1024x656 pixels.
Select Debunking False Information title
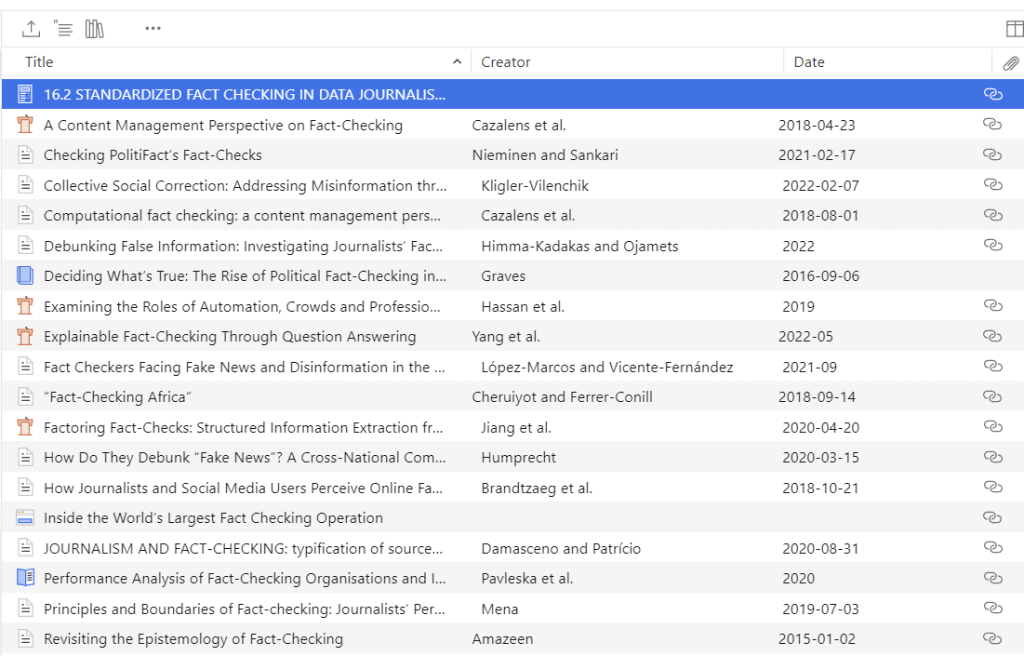pos(243,246)
